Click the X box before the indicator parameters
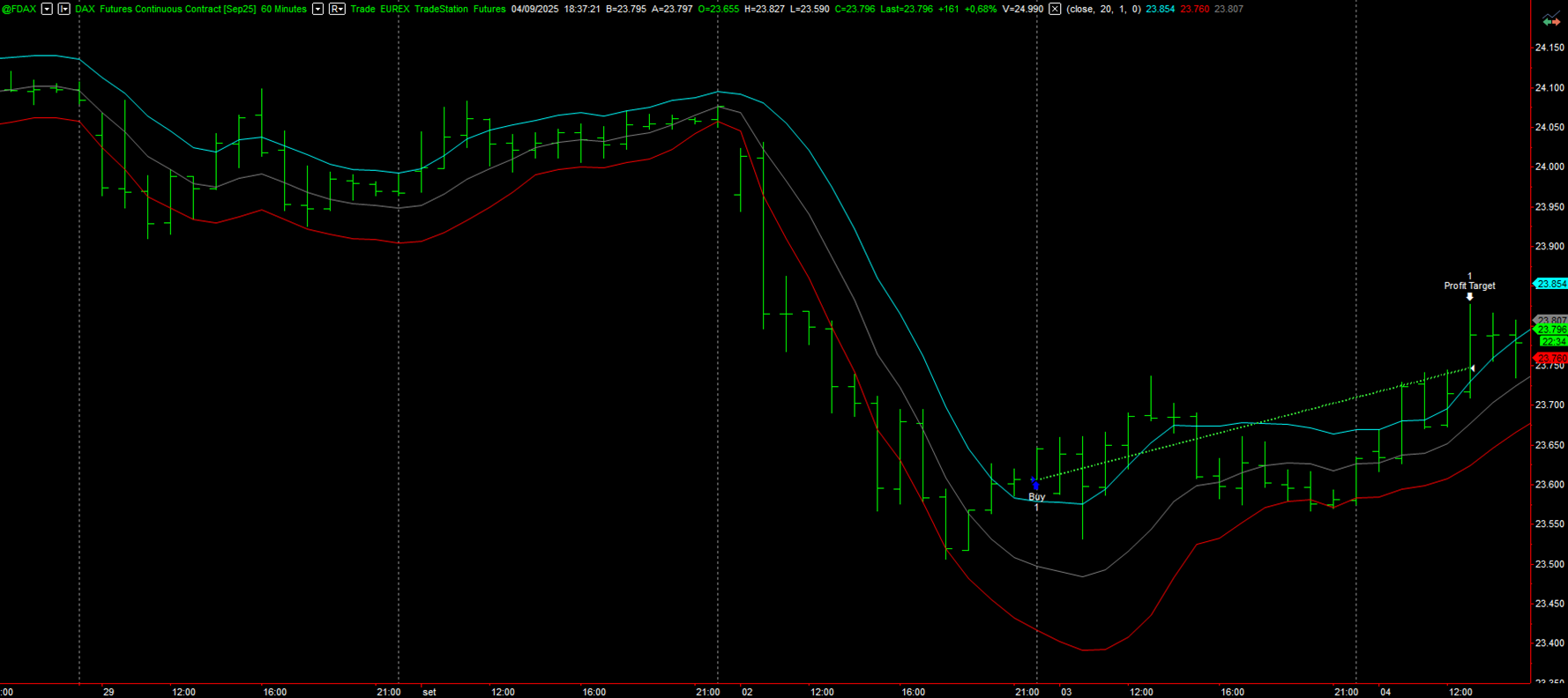 1055,9
